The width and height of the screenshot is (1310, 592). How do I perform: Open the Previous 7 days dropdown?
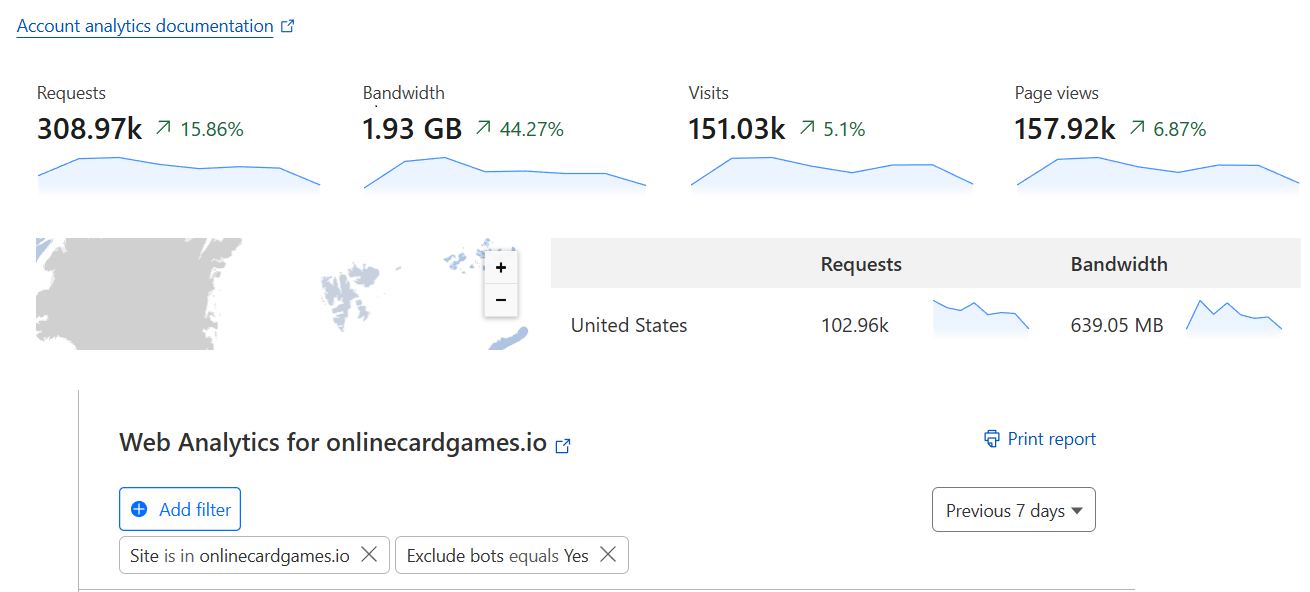[x=1013, y=509]
